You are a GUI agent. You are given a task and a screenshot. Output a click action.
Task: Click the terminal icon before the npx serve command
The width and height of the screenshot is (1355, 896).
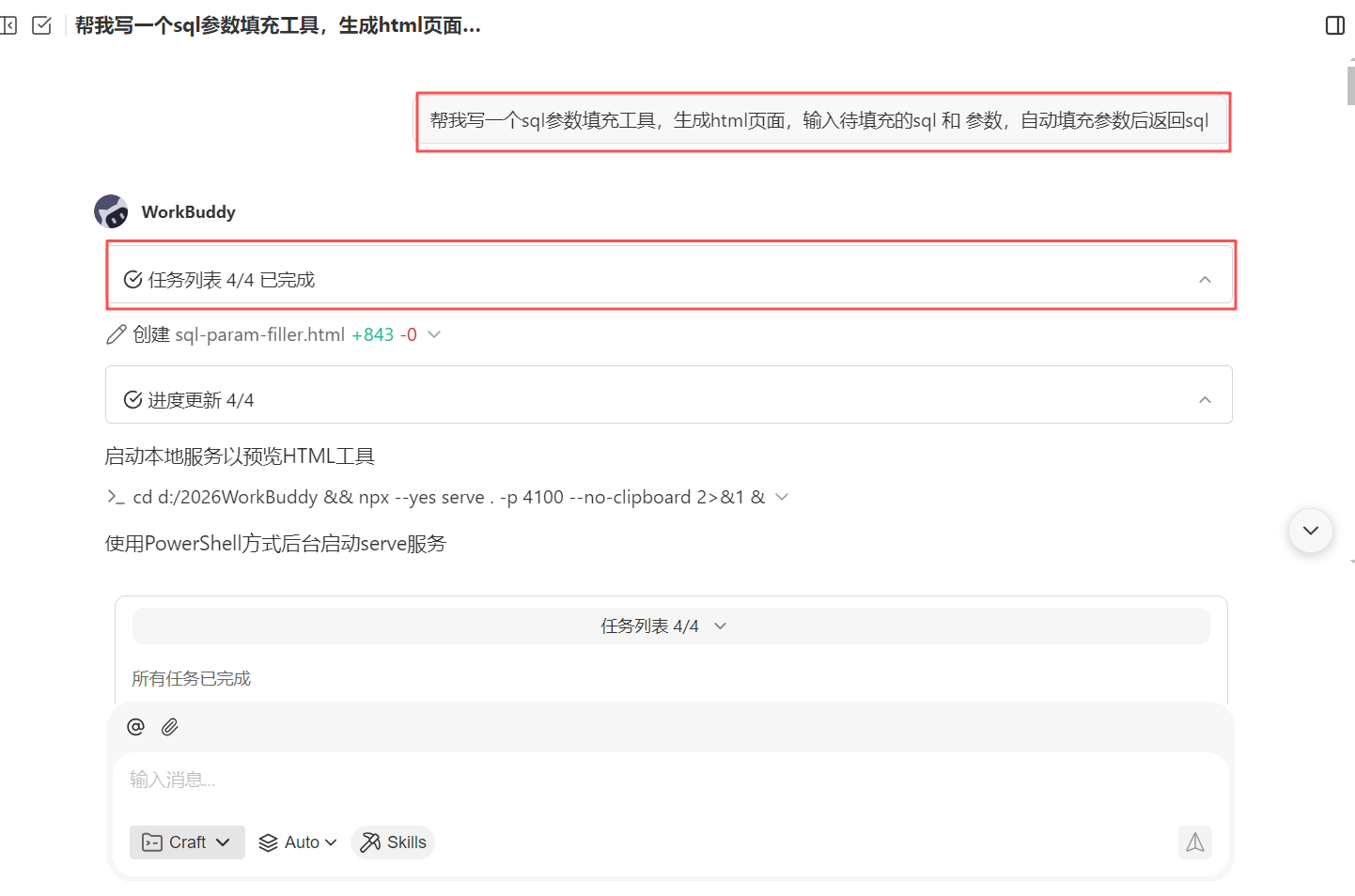click(113, 497)
